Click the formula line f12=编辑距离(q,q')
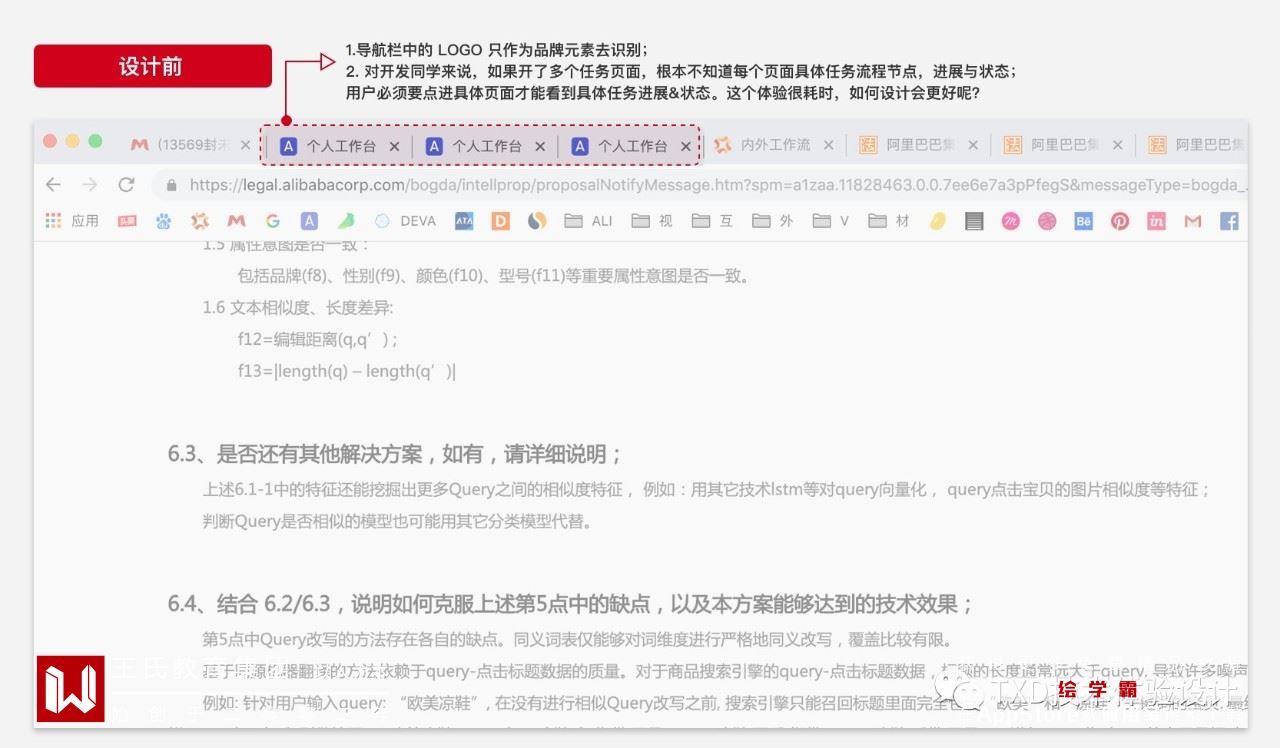 318,339
